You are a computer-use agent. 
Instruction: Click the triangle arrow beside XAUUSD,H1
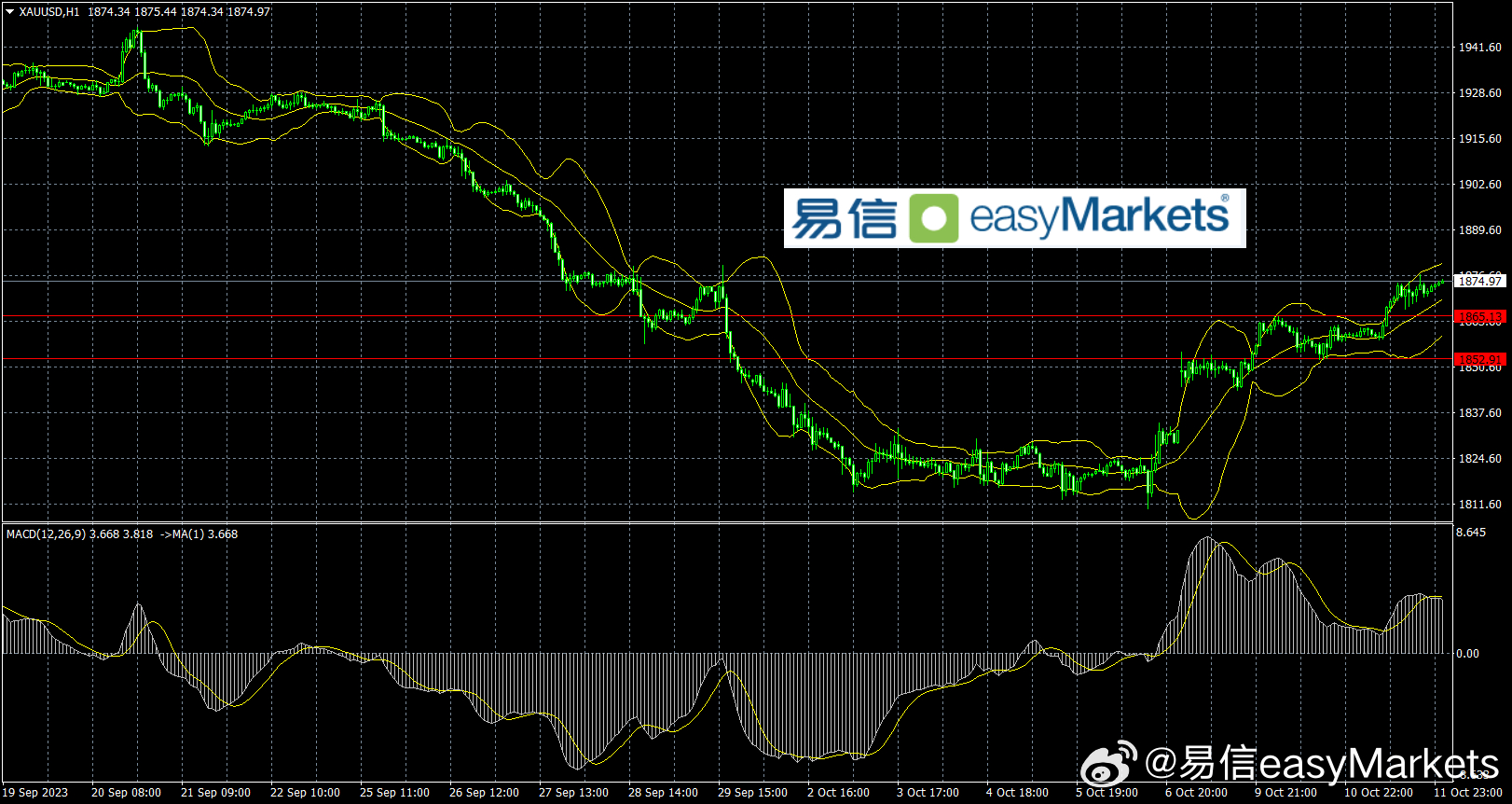[10, 12]
